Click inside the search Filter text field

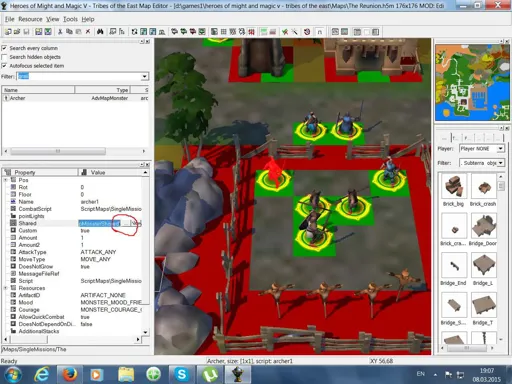click(78, 76)
